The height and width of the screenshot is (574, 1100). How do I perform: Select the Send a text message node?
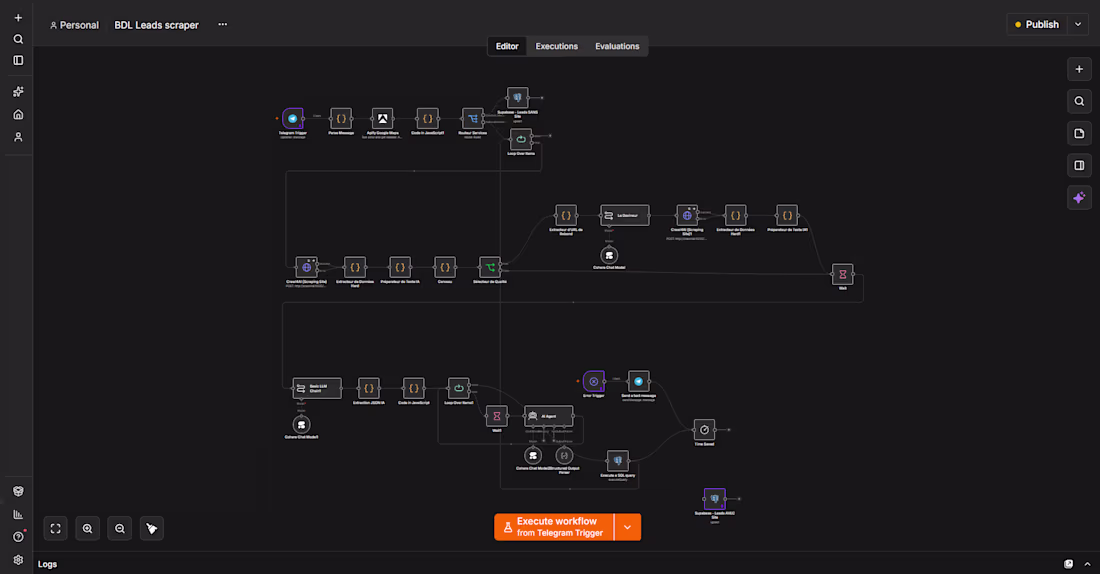pyautogui.click(x=638, y=381)
